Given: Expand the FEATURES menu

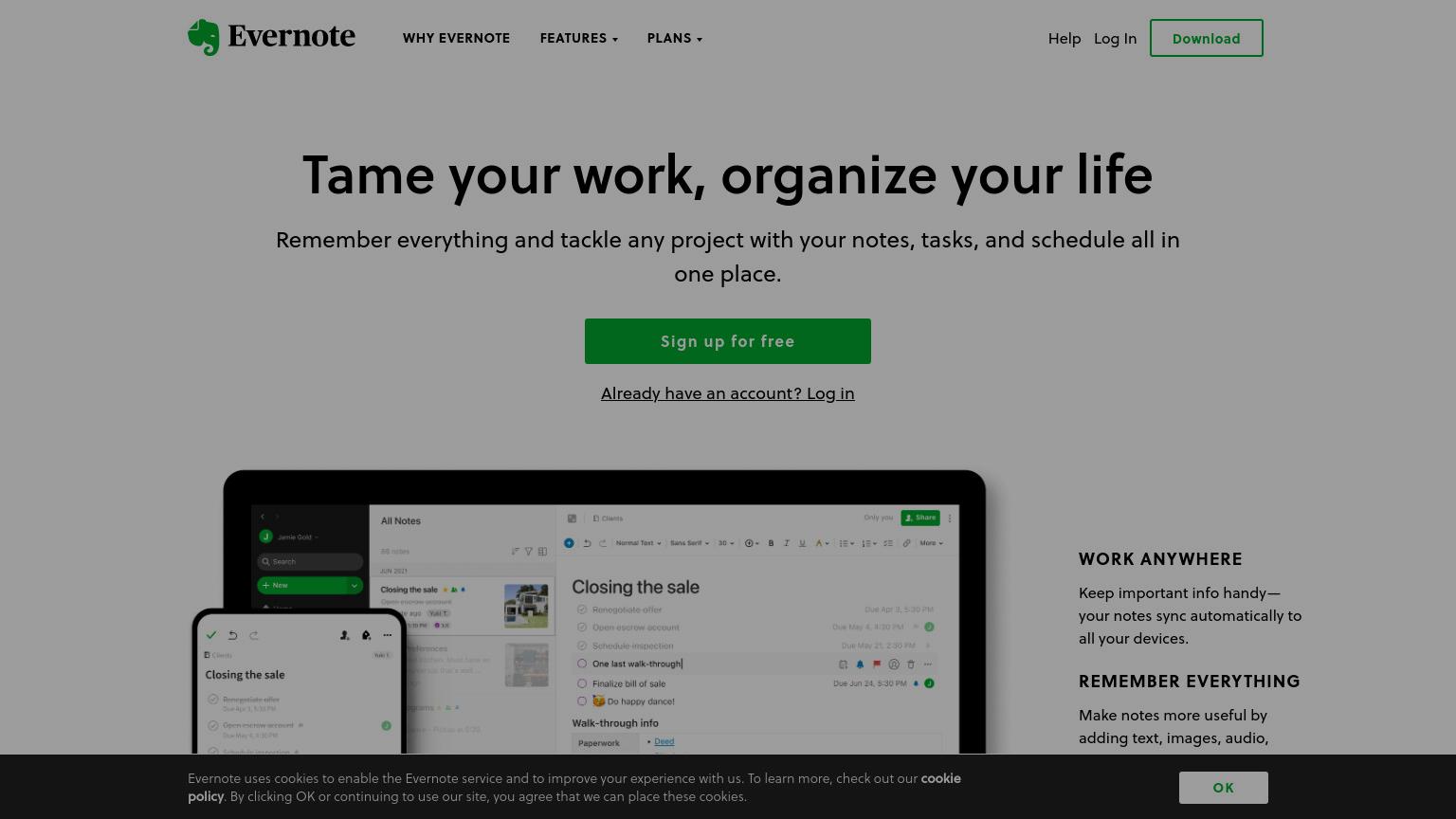Looking at the screenshot, I should point(578,38).
